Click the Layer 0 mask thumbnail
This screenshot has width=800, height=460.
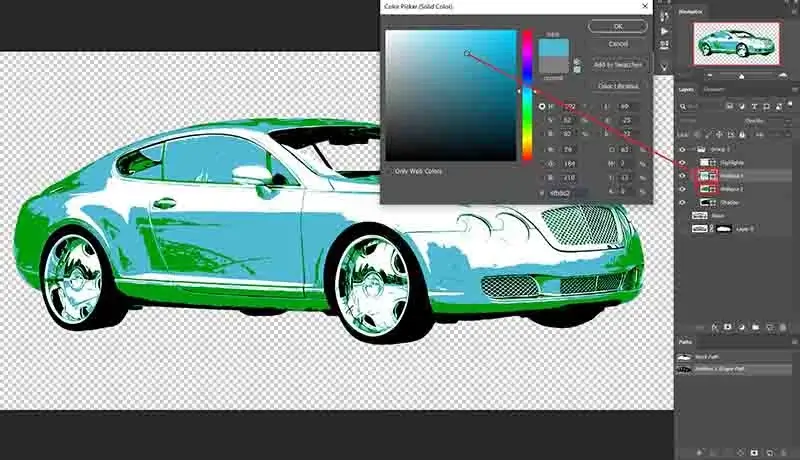[723, 229]
